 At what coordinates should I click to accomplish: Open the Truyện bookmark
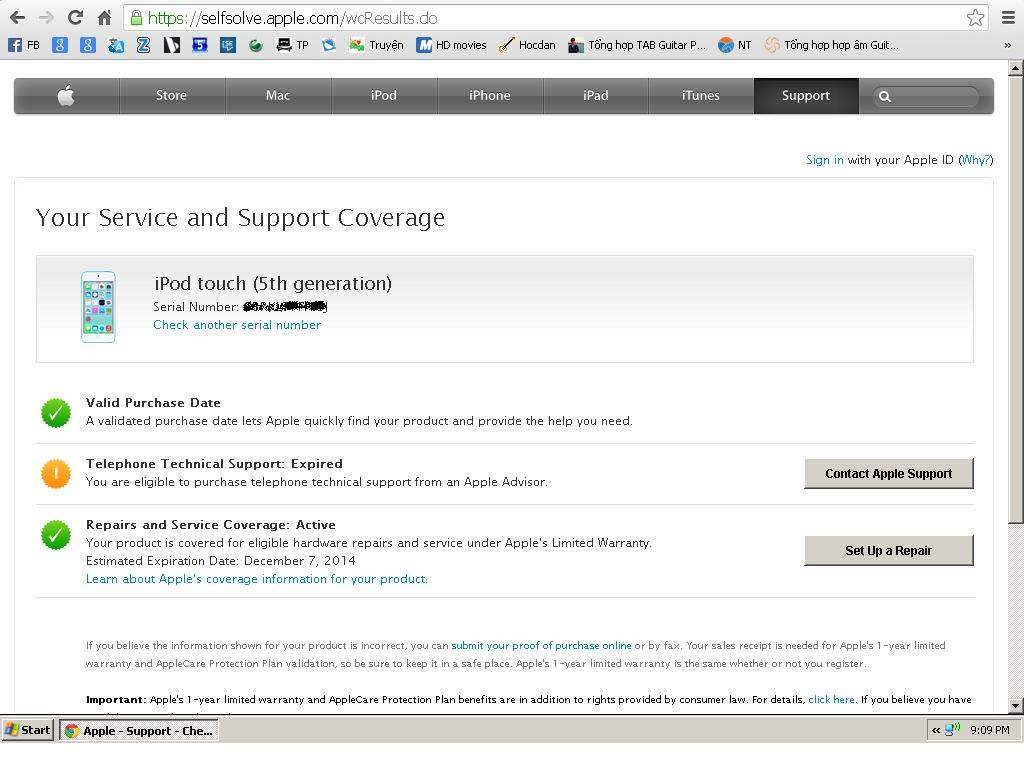click(376, 45)
